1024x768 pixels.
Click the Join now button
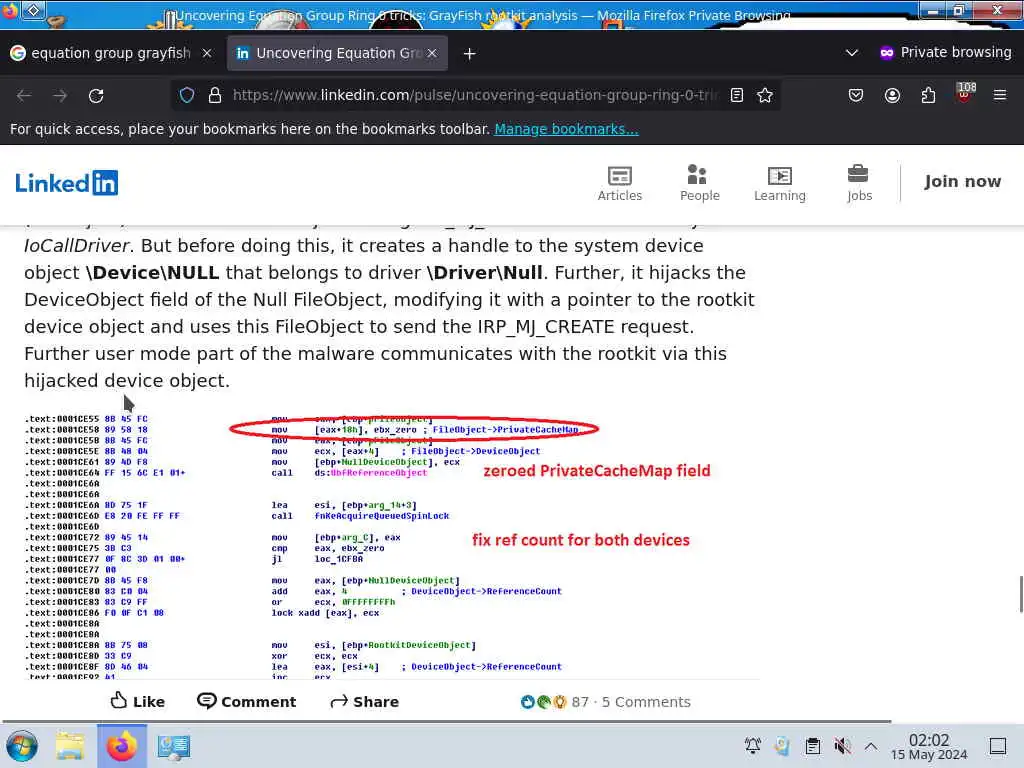pyautogui.click(x=963, y=182)
